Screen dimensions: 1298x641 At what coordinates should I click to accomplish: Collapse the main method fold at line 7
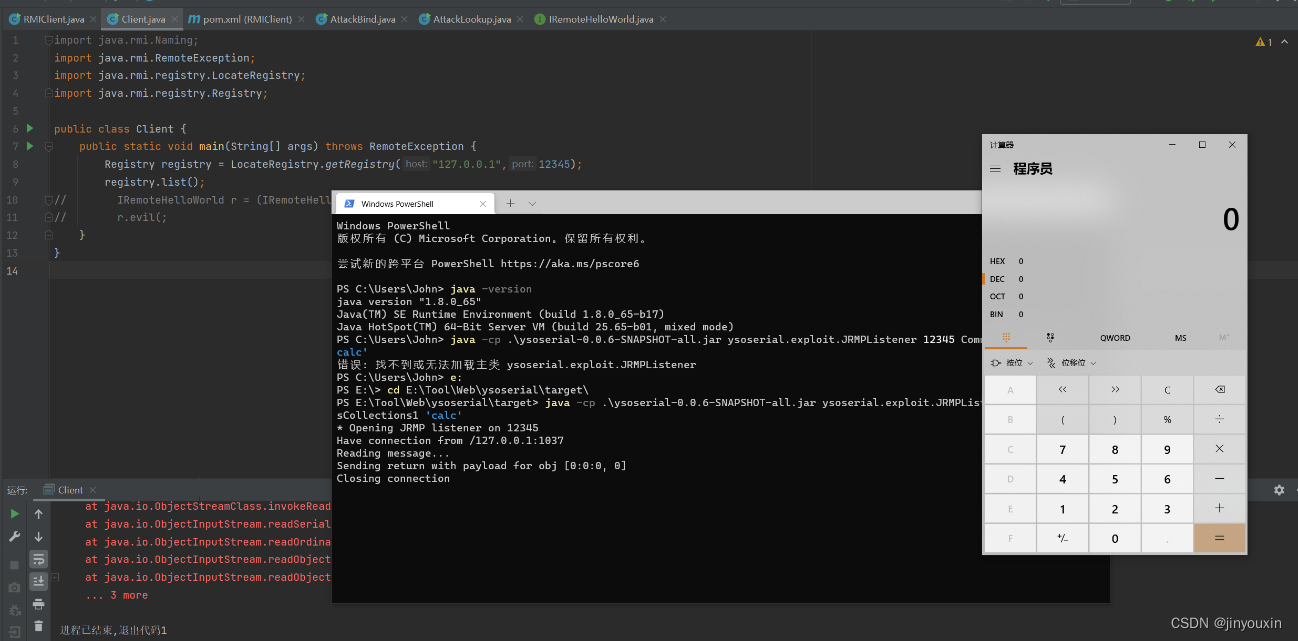tap(47, 146)
